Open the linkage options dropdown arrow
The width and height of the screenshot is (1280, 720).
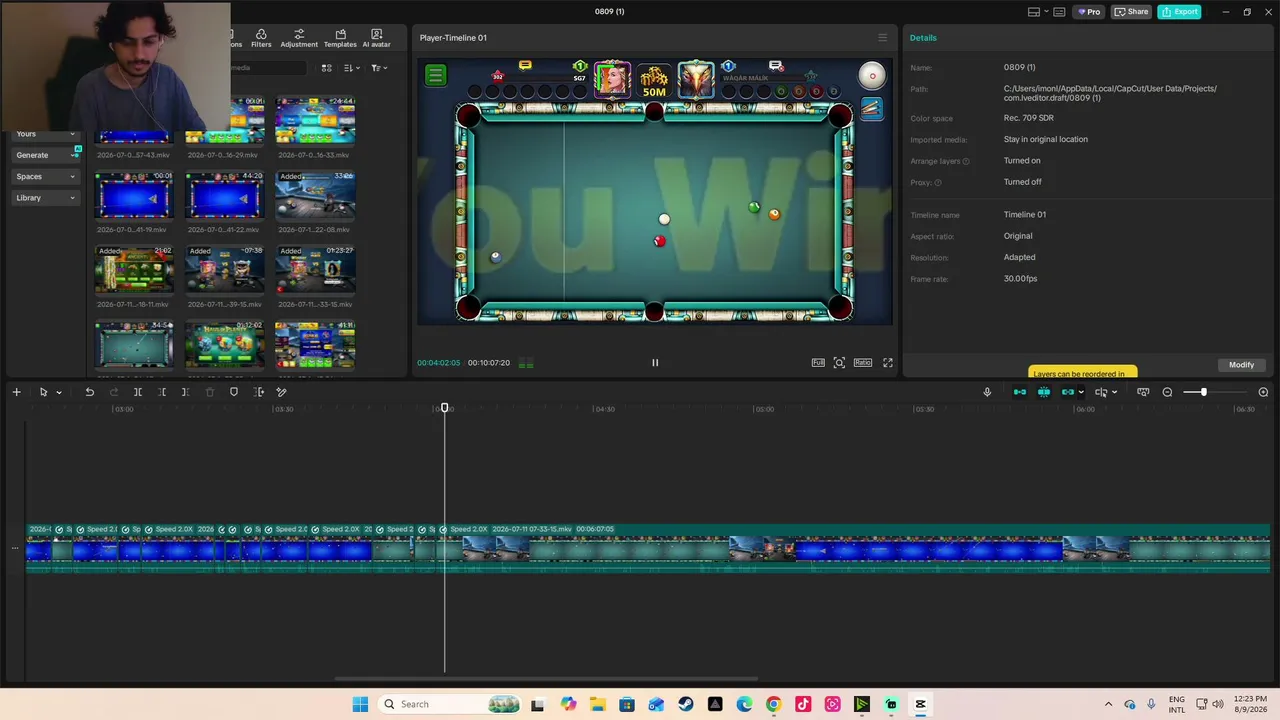pyautogui.click(x=1081, y=392)
